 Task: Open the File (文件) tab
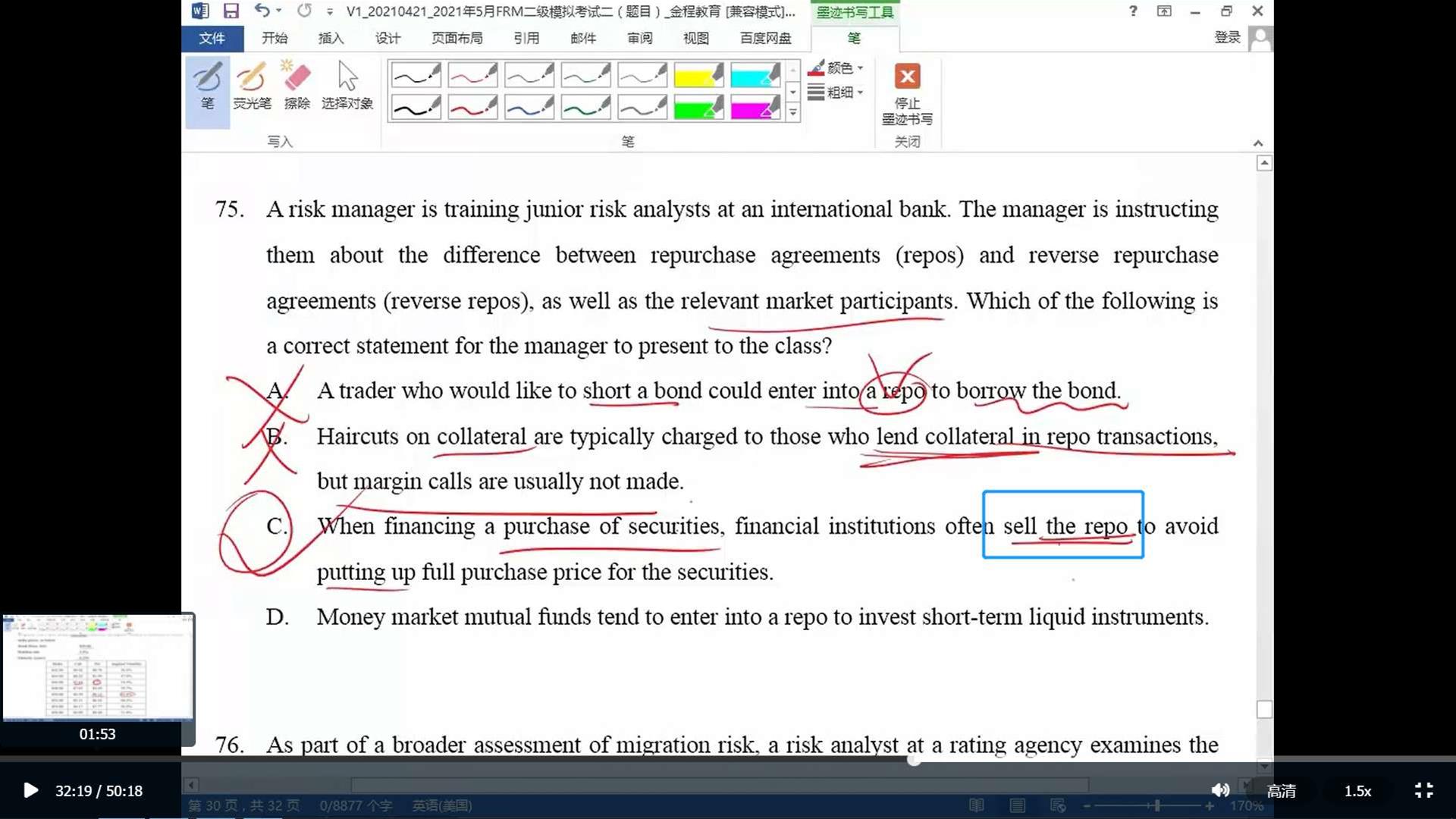coord(212,38)
